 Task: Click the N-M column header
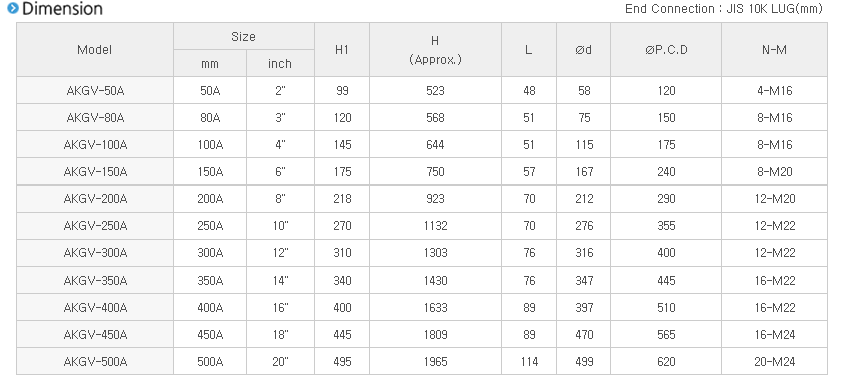[774, 50]
